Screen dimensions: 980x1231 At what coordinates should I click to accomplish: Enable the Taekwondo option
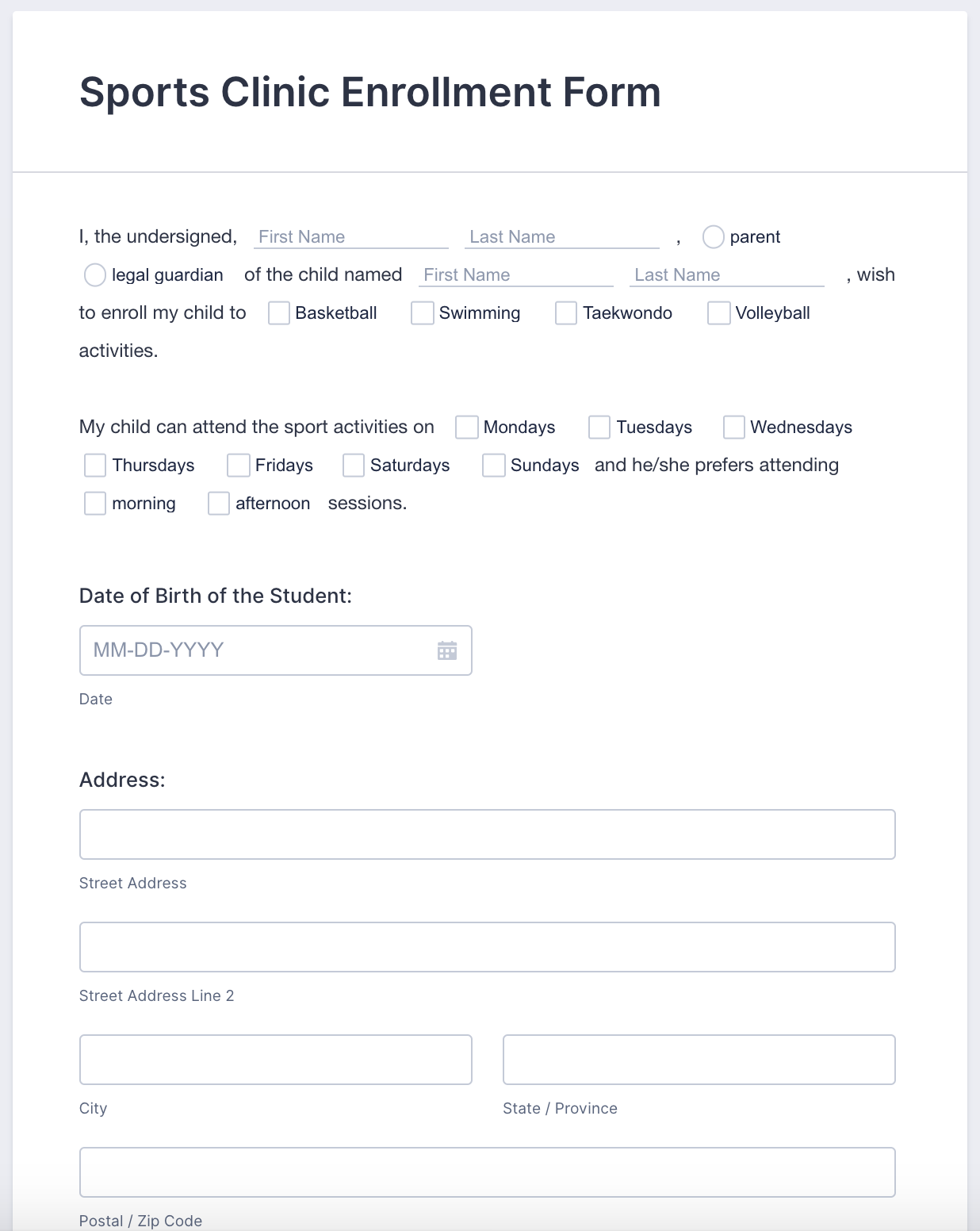tap(565, 313)
